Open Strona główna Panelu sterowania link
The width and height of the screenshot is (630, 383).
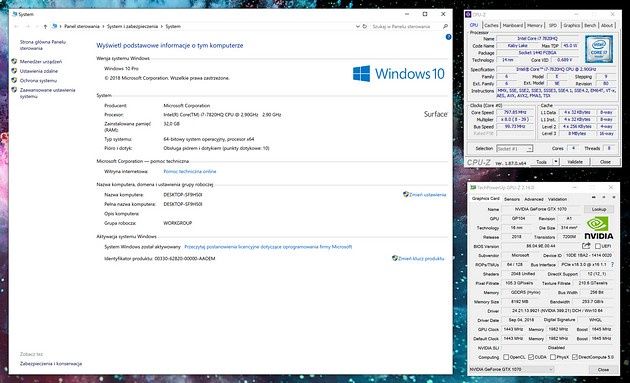click(43, 45)
